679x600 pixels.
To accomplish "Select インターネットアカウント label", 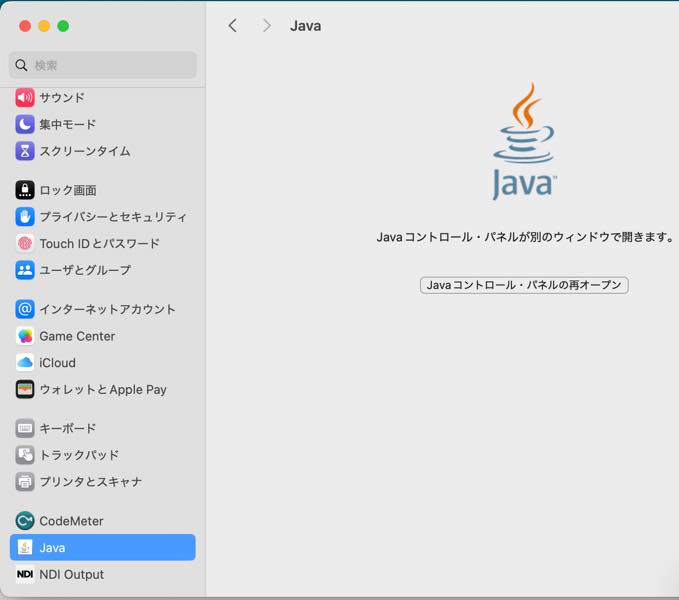I will pos(107,309).
